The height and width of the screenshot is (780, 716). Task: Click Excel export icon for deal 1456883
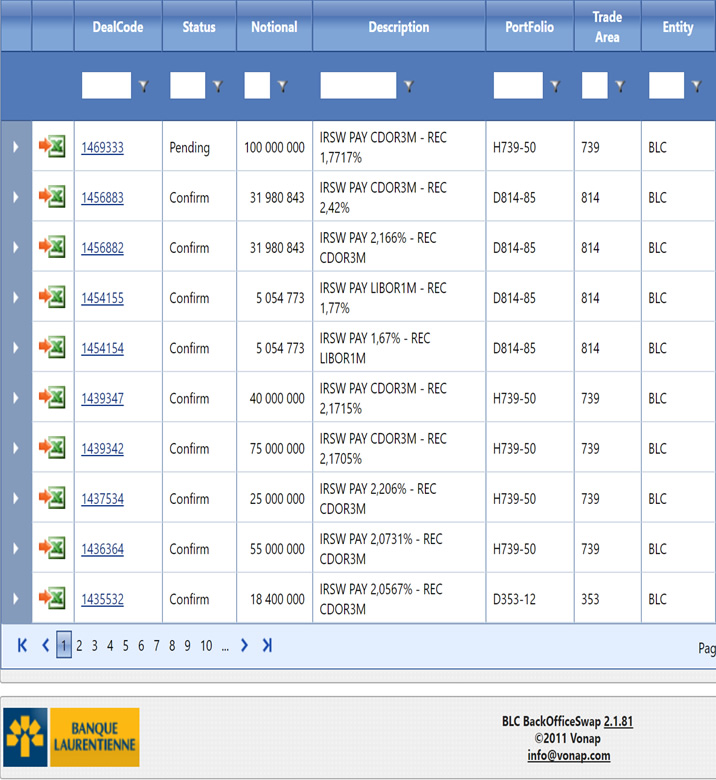[52, 197]
